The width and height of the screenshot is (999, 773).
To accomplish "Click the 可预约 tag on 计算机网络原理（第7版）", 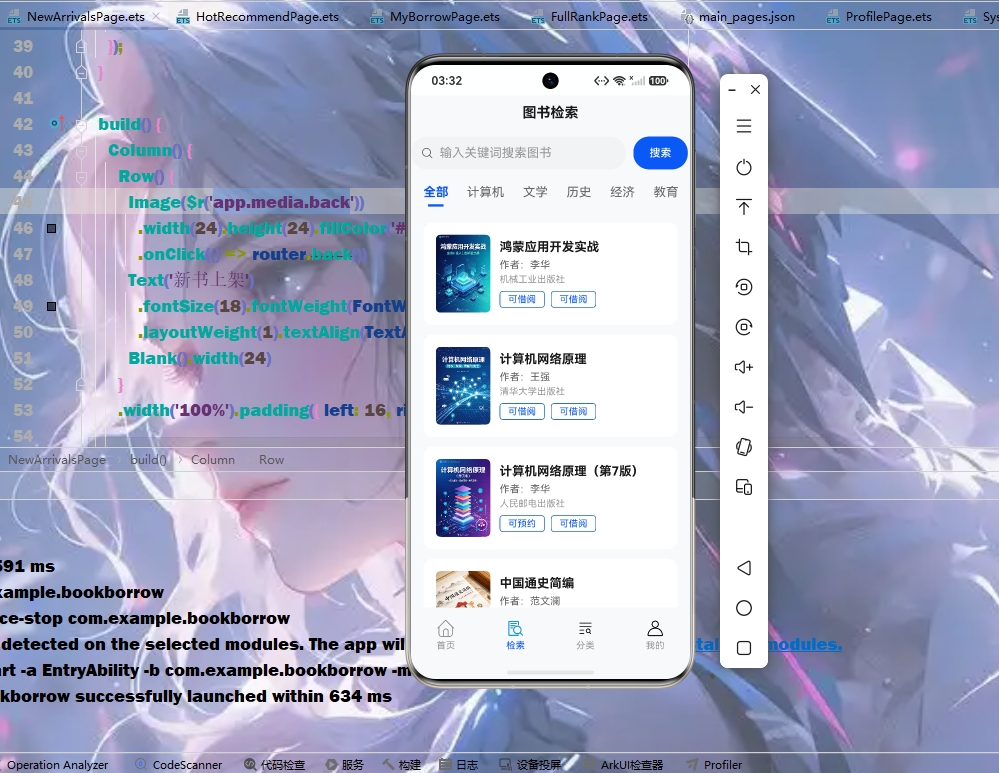I will (x=522, y=523).
